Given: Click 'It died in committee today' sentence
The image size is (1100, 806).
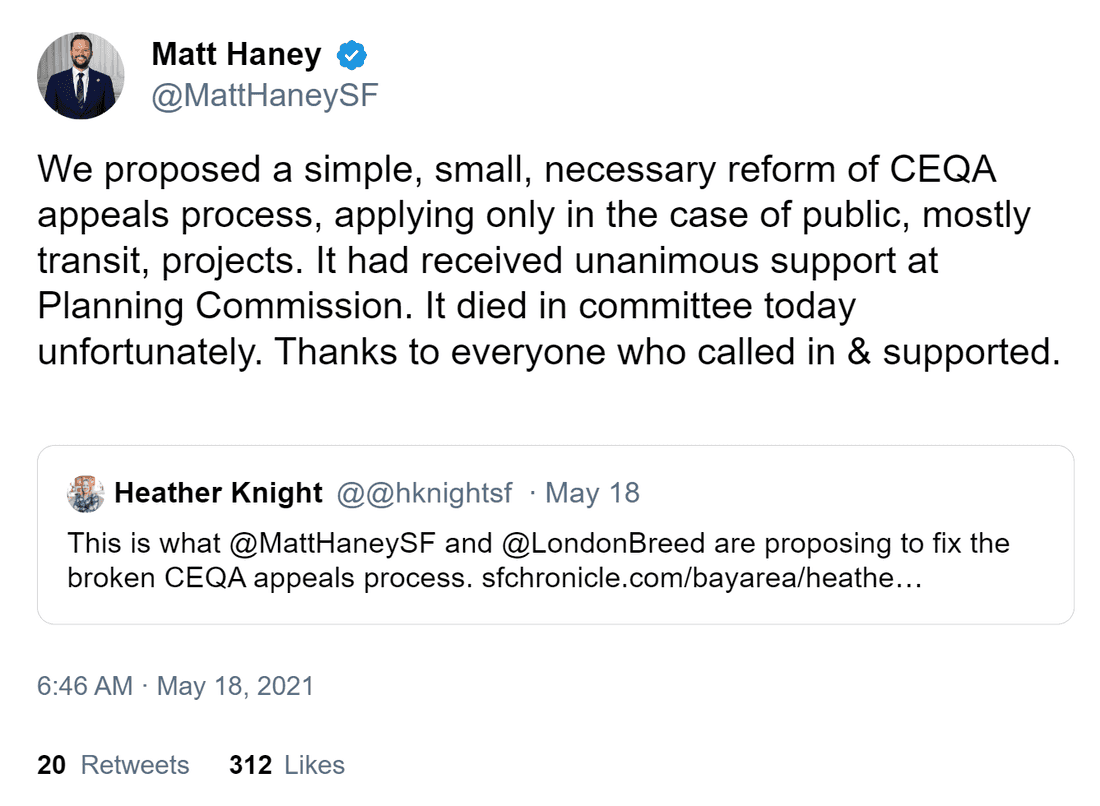Looking at the screenshot, I should point(640,306).
